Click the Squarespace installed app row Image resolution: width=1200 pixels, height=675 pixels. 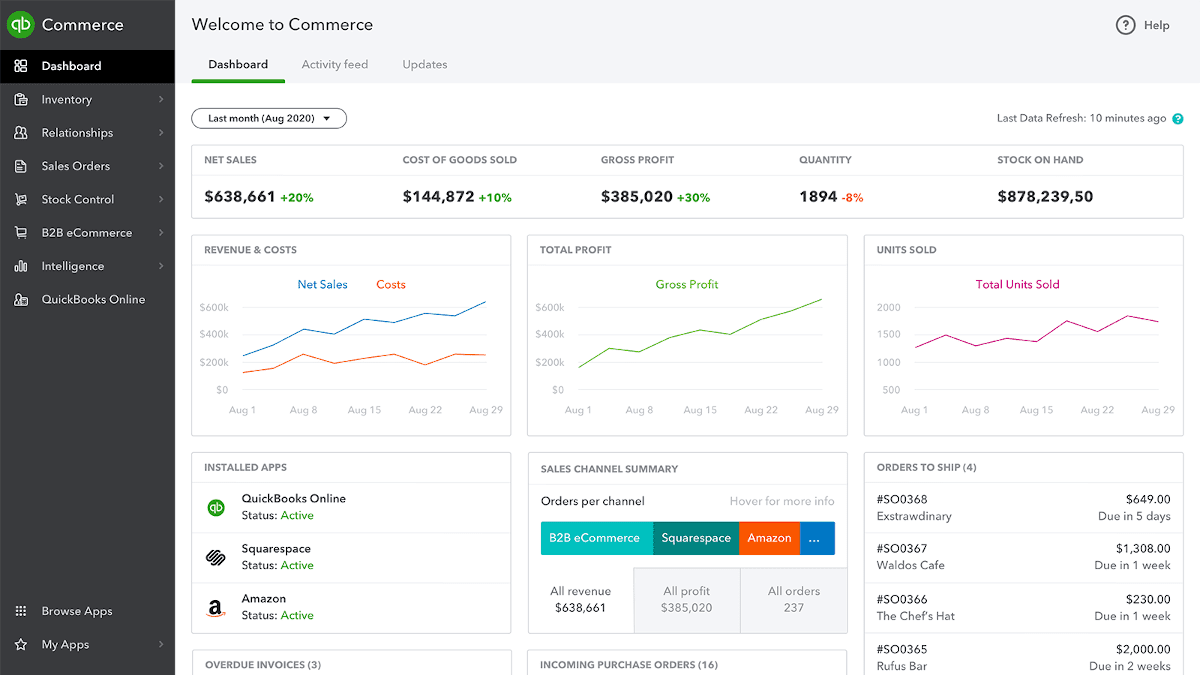click(x=350, y=557)
